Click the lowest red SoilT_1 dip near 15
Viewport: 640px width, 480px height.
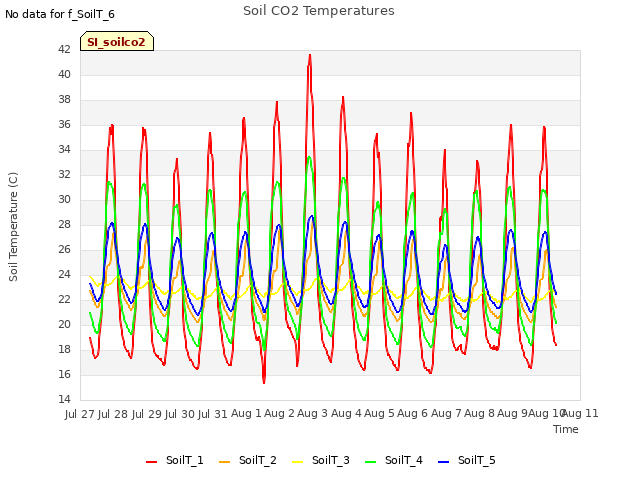(x=264, y=382)
